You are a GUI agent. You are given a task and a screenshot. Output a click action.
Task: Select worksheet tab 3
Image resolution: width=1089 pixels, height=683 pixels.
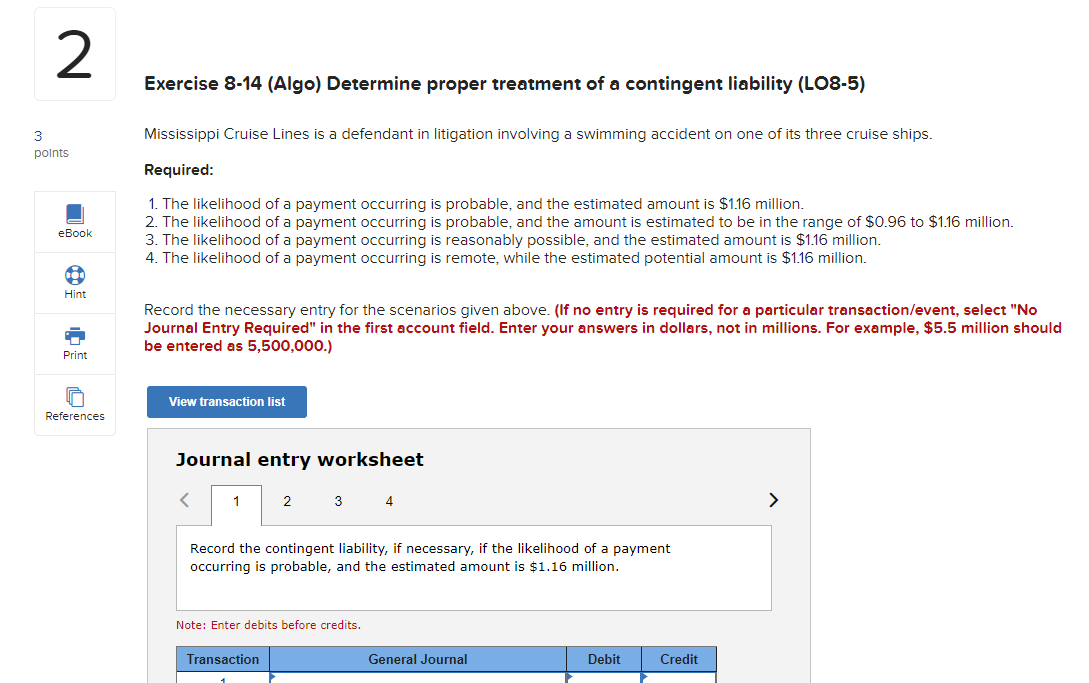pos(338,500)
